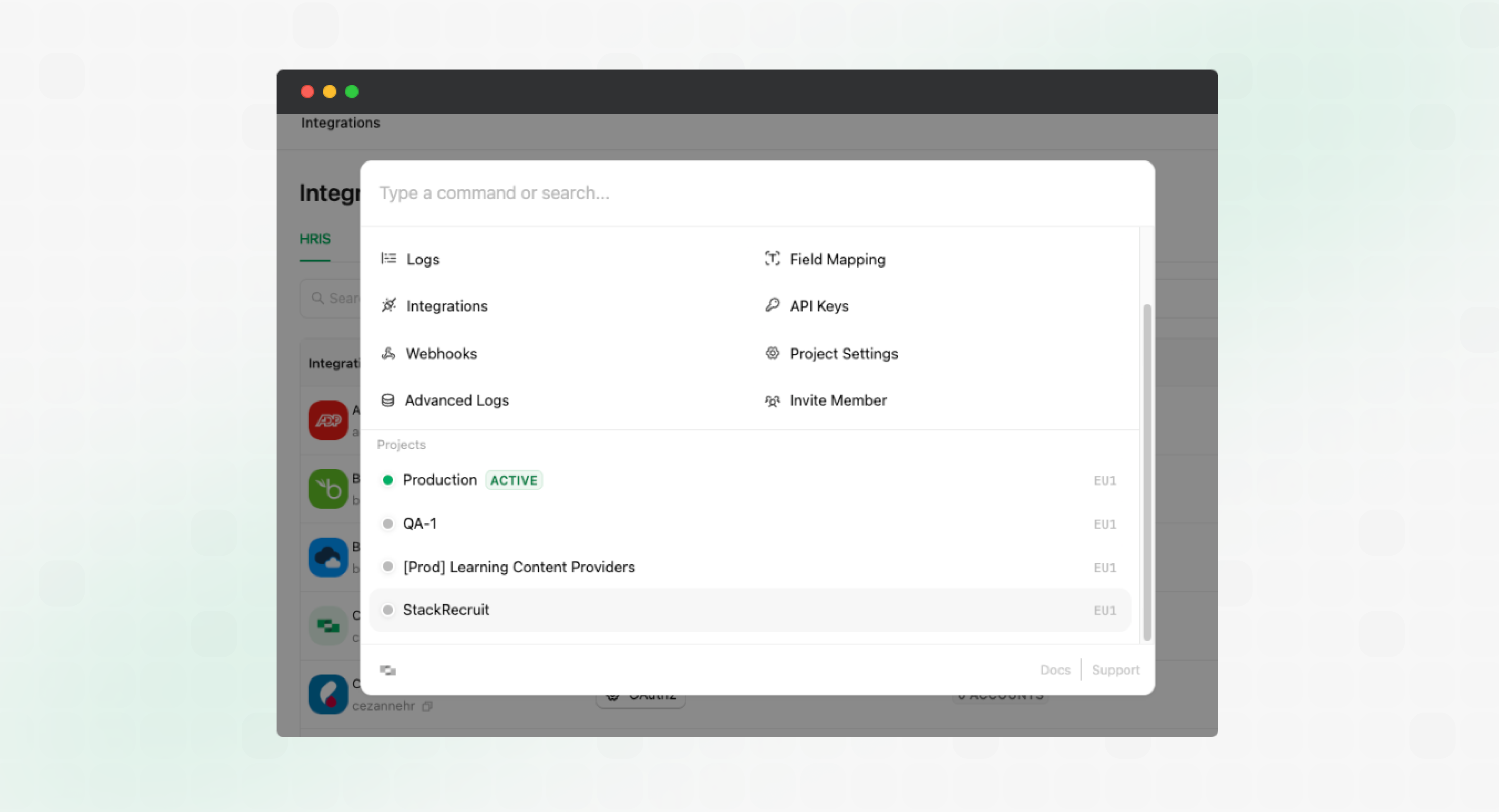Click the cezannehr text

point(383,706)
